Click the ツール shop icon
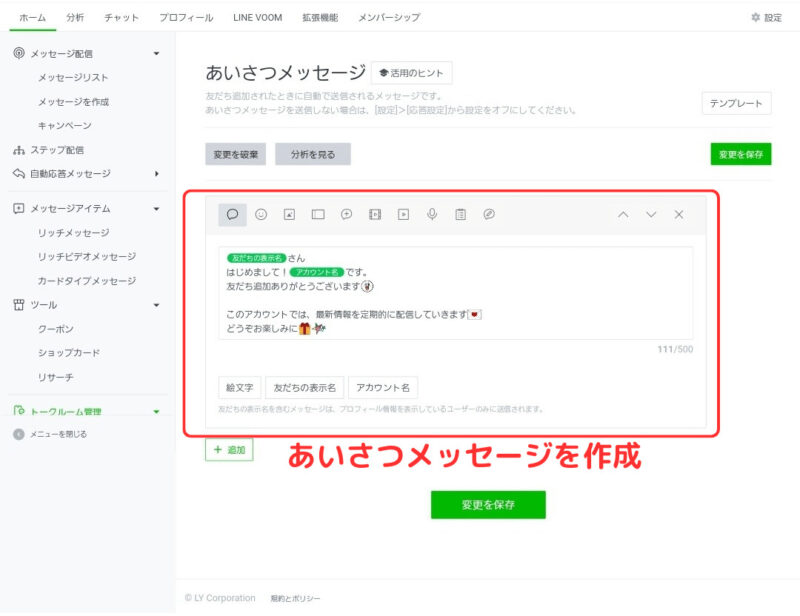This screenshot has height=616, width=800. tap(19, 305)
